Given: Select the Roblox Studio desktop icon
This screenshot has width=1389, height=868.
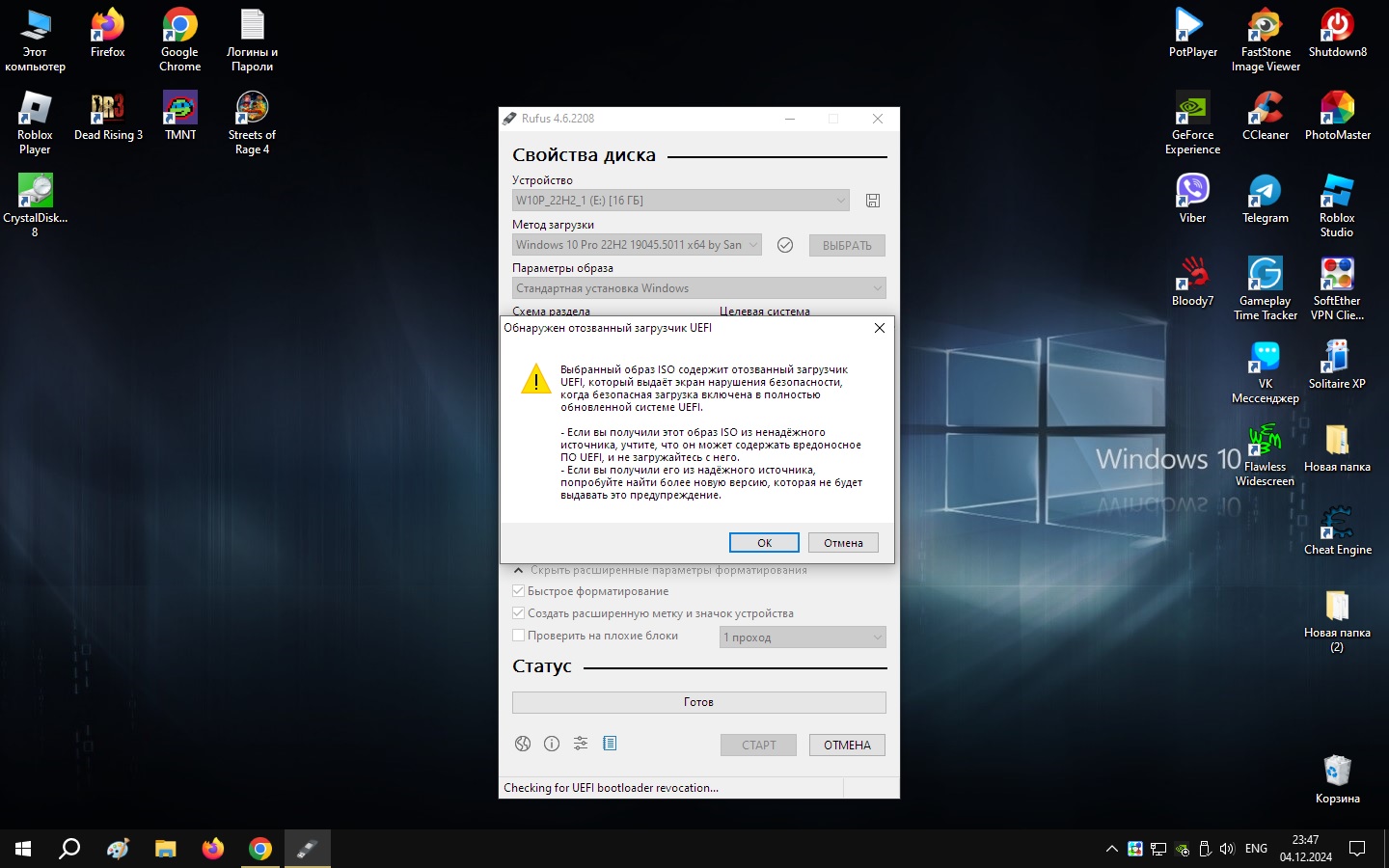Looking at the screenshot, I should (1337, 205).
